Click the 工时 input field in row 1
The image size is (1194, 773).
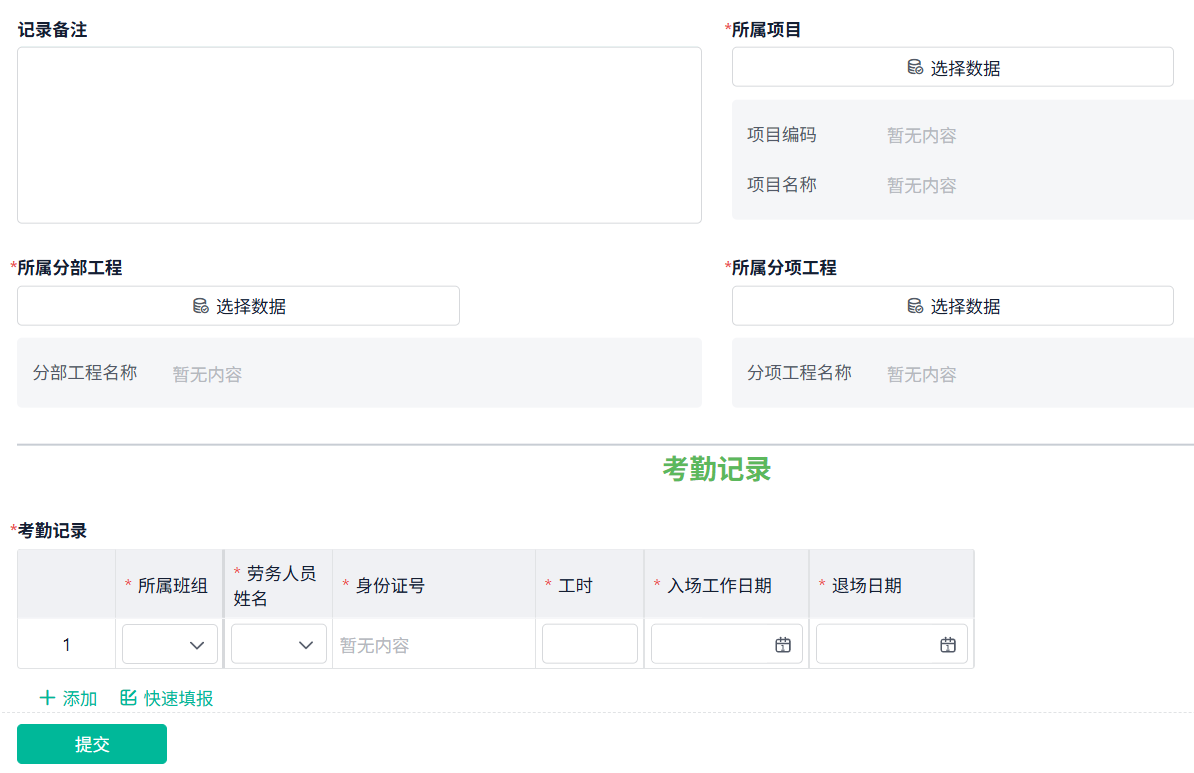pos(590,644)
